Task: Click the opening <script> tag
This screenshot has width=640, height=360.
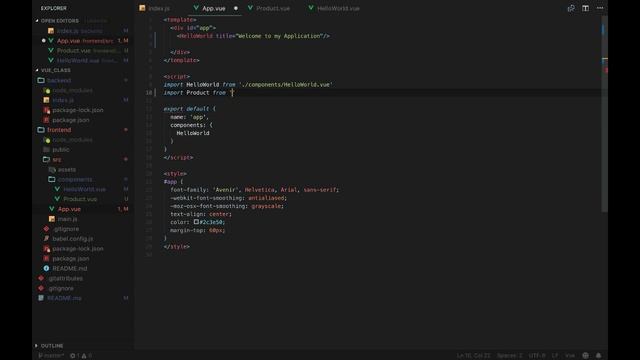Action: point(176,76)
